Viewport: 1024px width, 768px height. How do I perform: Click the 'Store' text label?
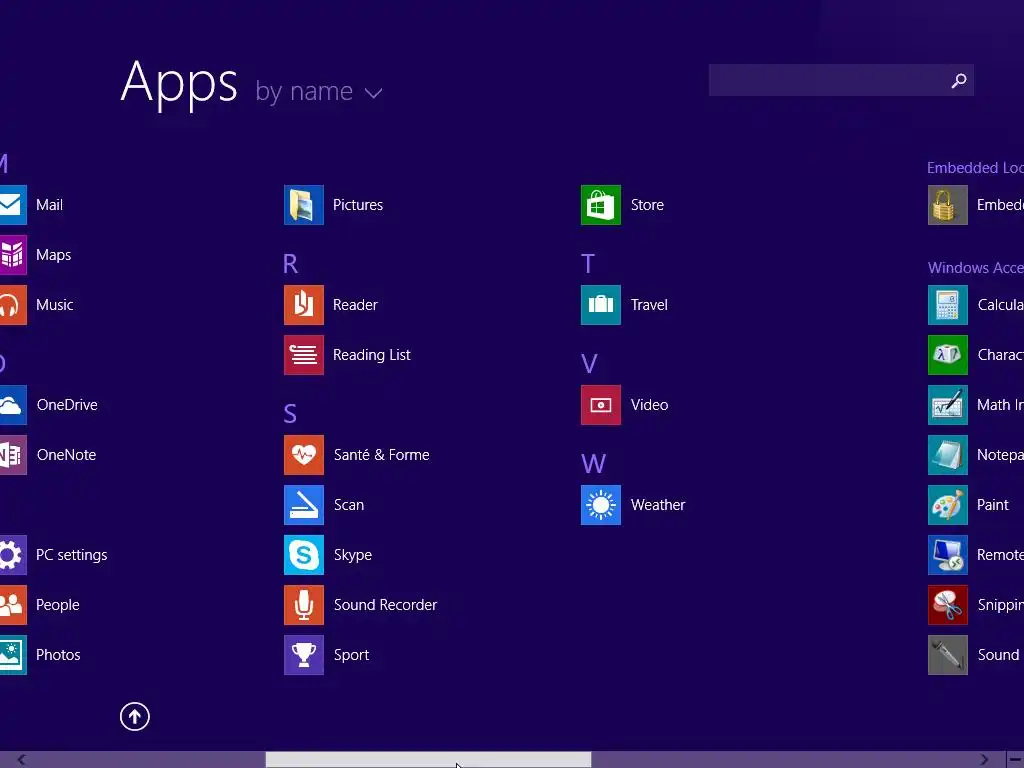pyautogui.click(x=647, y=205)
